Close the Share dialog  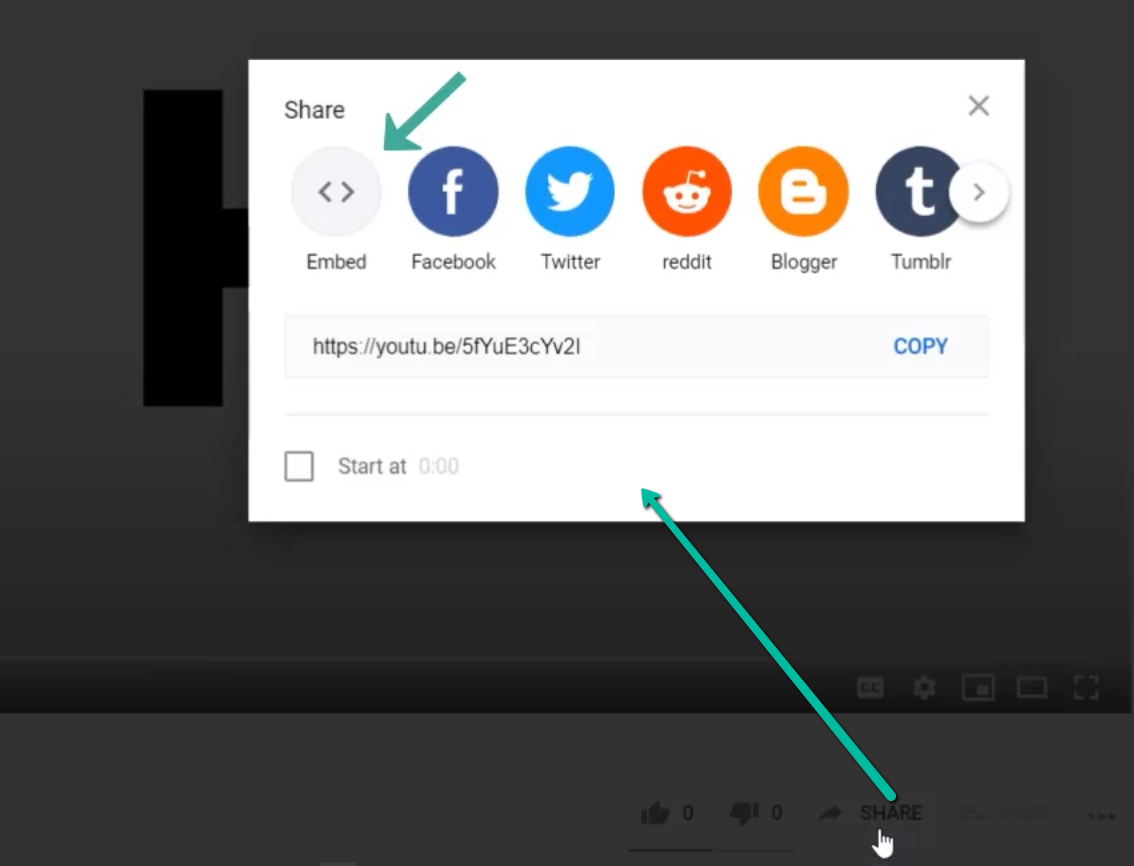pos(979,106)
